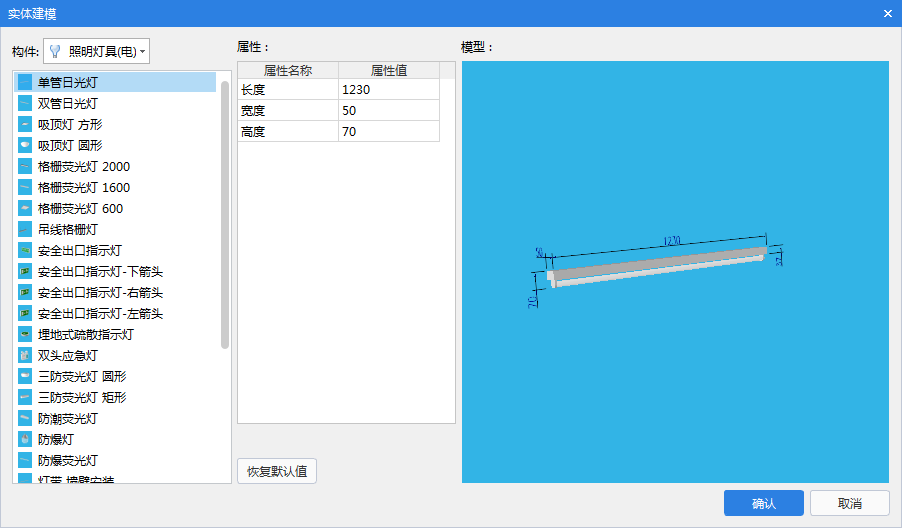
Task: Click the 属性值 column header
Action: (x=388, y=70)
